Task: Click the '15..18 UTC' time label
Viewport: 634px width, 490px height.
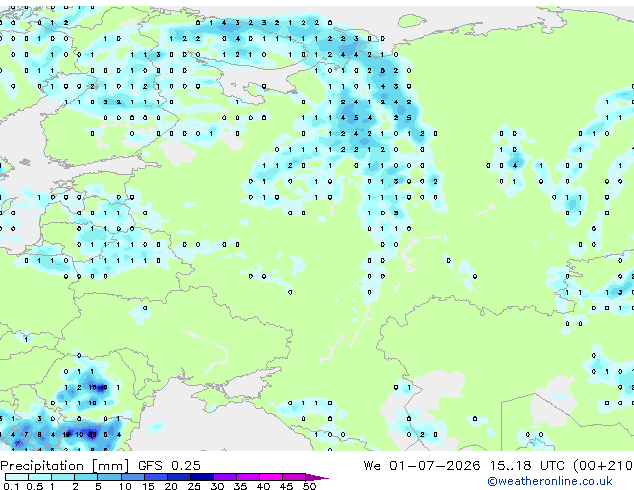Action: pos(527,465)
